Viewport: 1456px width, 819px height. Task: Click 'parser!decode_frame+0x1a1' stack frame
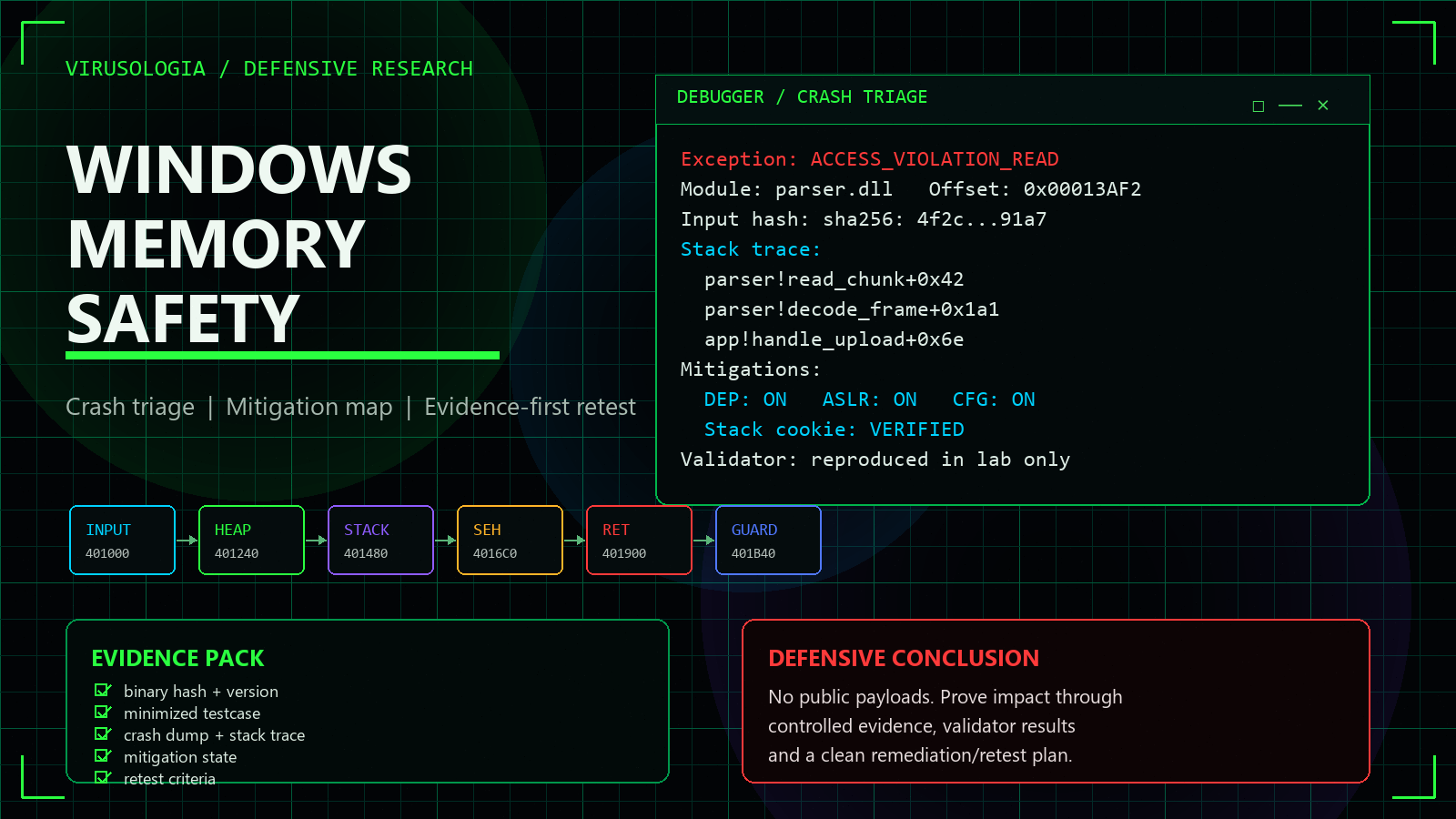pos(852,309)
